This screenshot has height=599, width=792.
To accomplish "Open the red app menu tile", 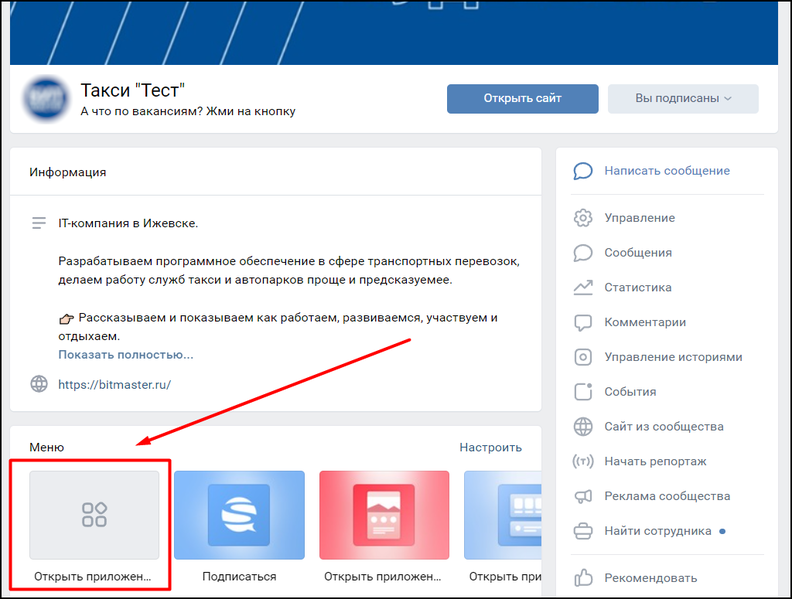I will tap(384, 515).
